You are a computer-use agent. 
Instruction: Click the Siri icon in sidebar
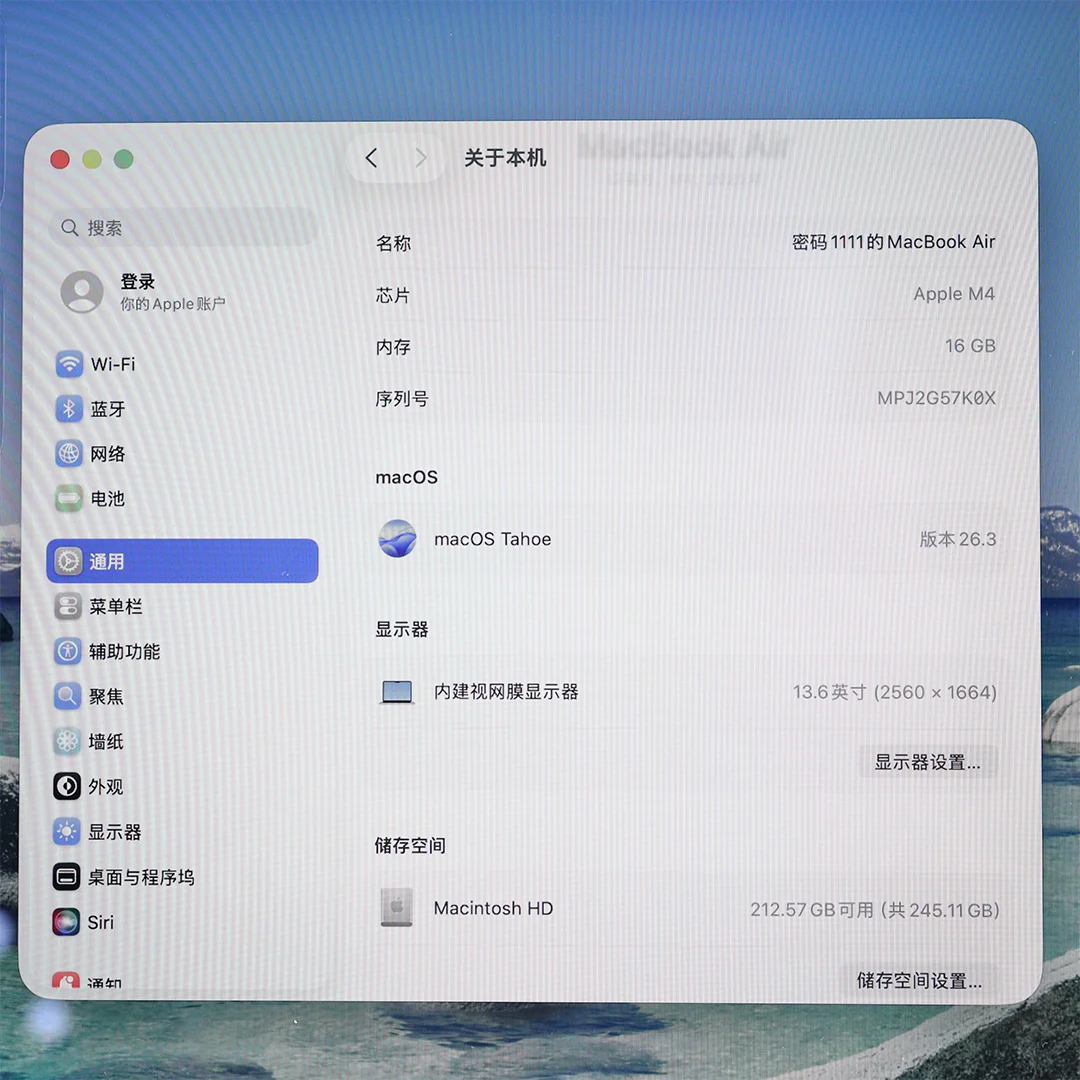67,922
